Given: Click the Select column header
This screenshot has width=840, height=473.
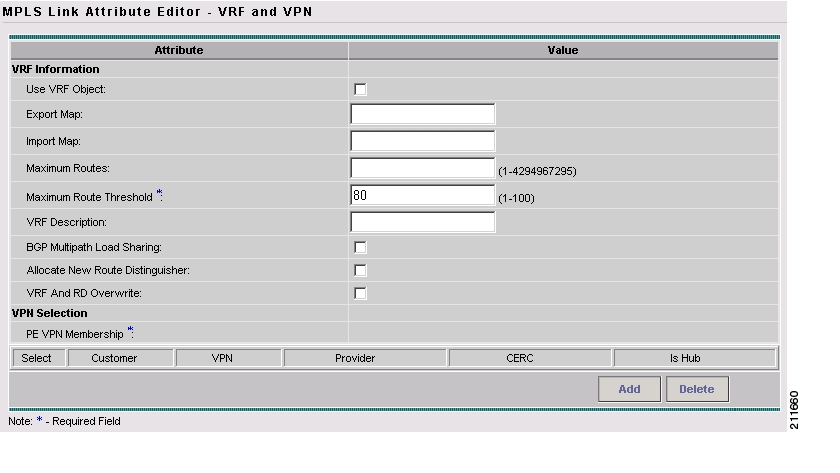Looking at the screenshot, I should coord(37,358).
